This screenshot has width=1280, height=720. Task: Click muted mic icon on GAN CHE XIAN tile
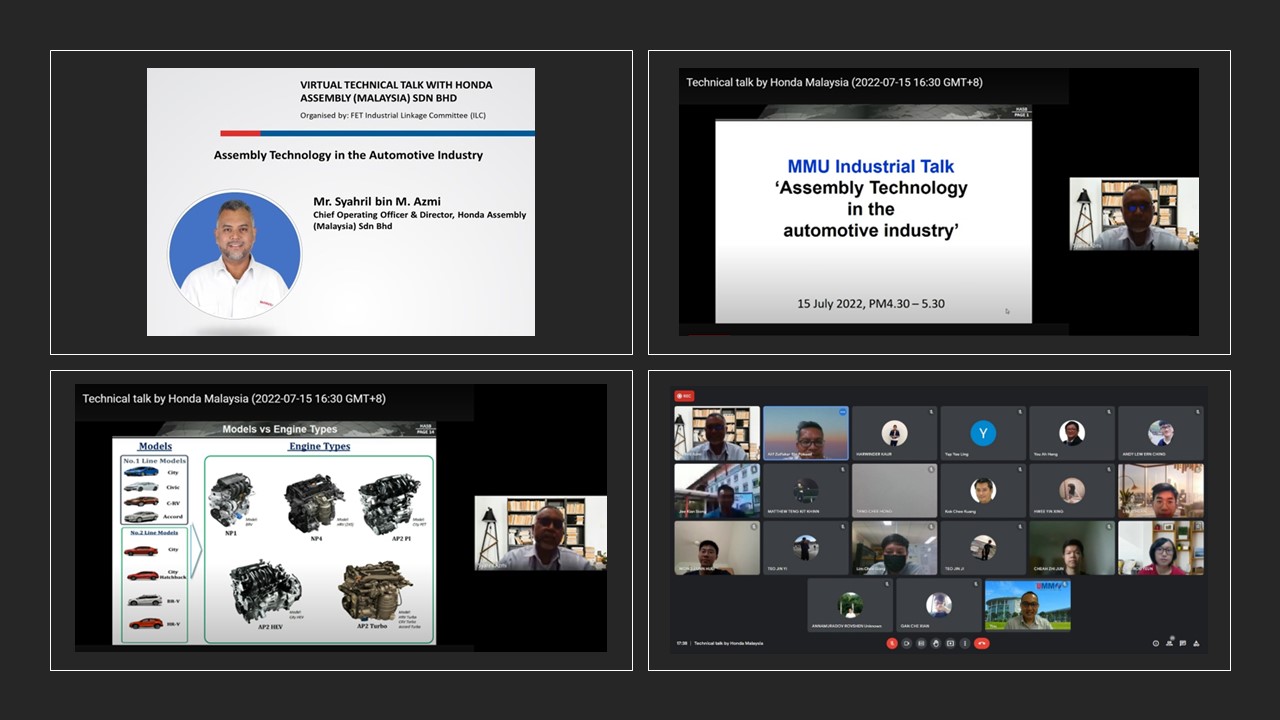(975, 584)
